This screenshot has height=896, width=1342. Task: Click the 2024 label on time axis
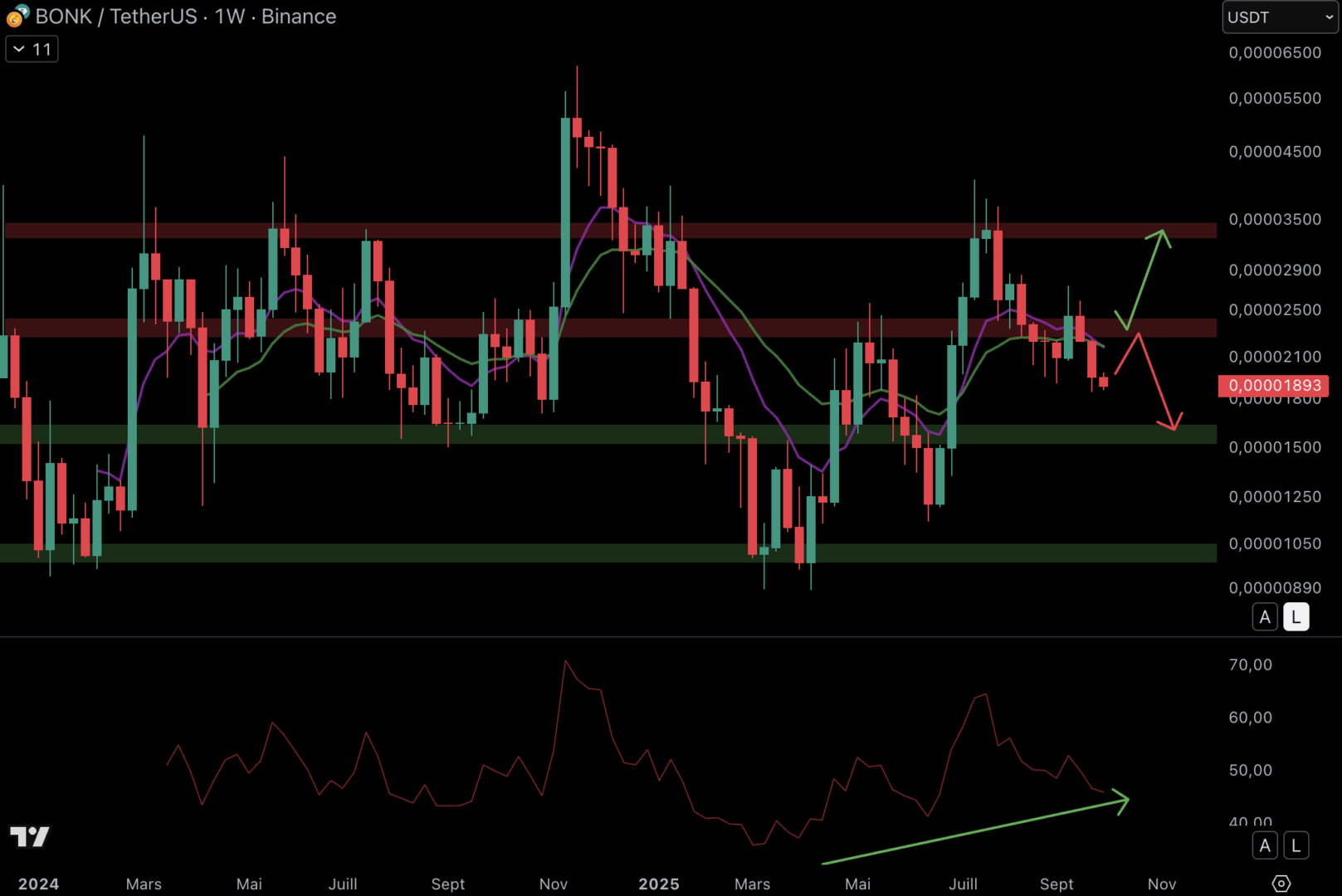pyautogui.click(x=39, y=884)
